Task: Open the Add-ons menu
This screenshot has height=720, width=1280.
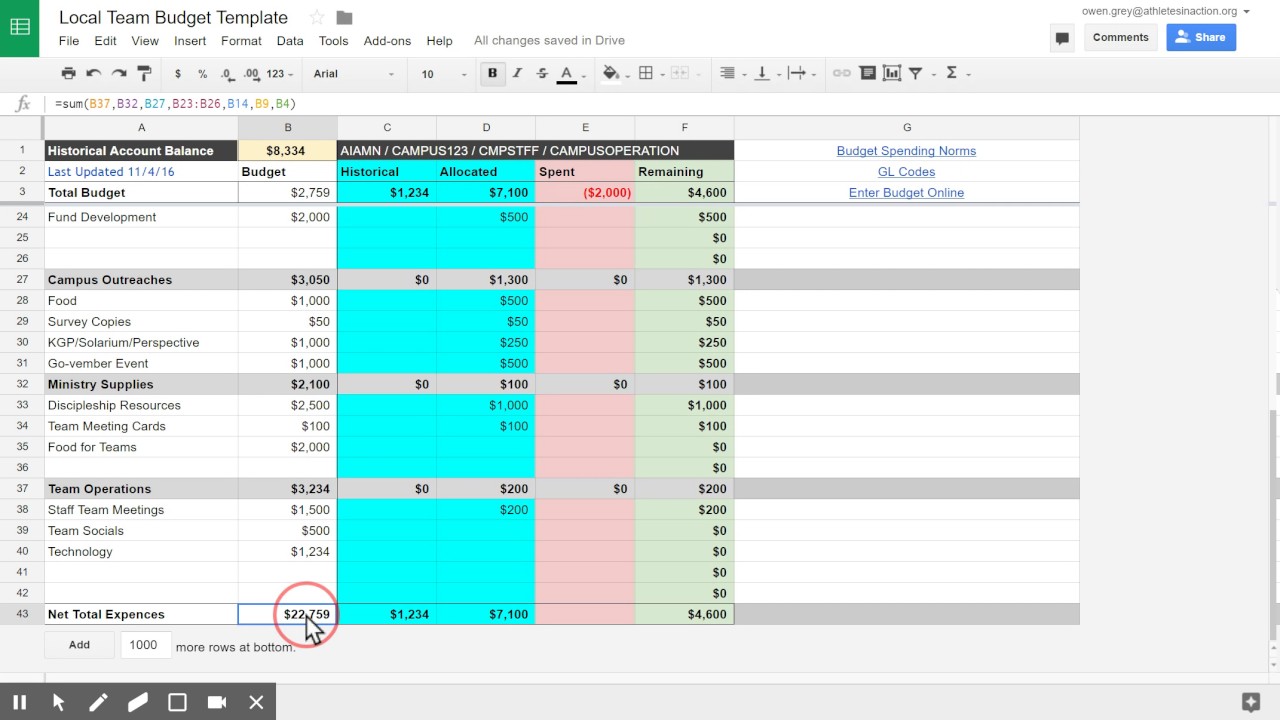Action: tap(387, 41)
